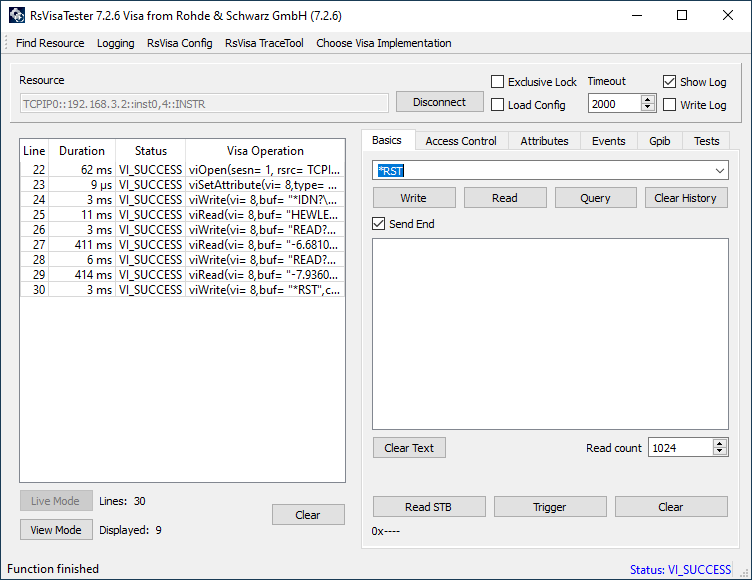This screenshot has width=752, height=580.
Task: Switch to the Basics tab
Action: [x=387, y=140]
